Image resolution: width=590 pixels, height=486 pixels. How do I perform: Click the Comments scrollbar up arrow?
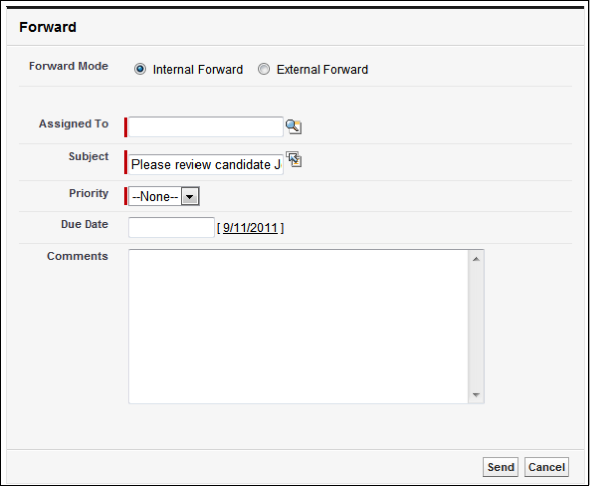click(476, 259)
